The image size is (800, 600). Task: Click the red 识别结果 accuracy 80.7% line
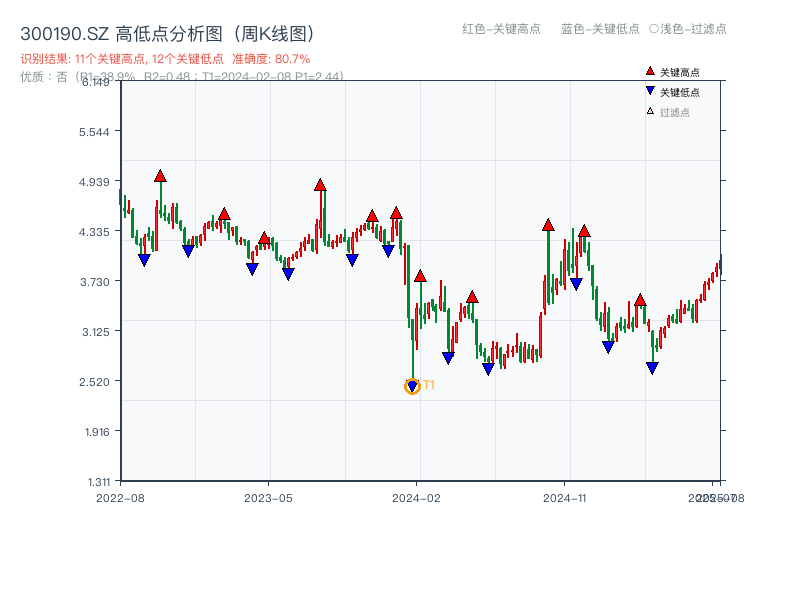pos(165,59)
